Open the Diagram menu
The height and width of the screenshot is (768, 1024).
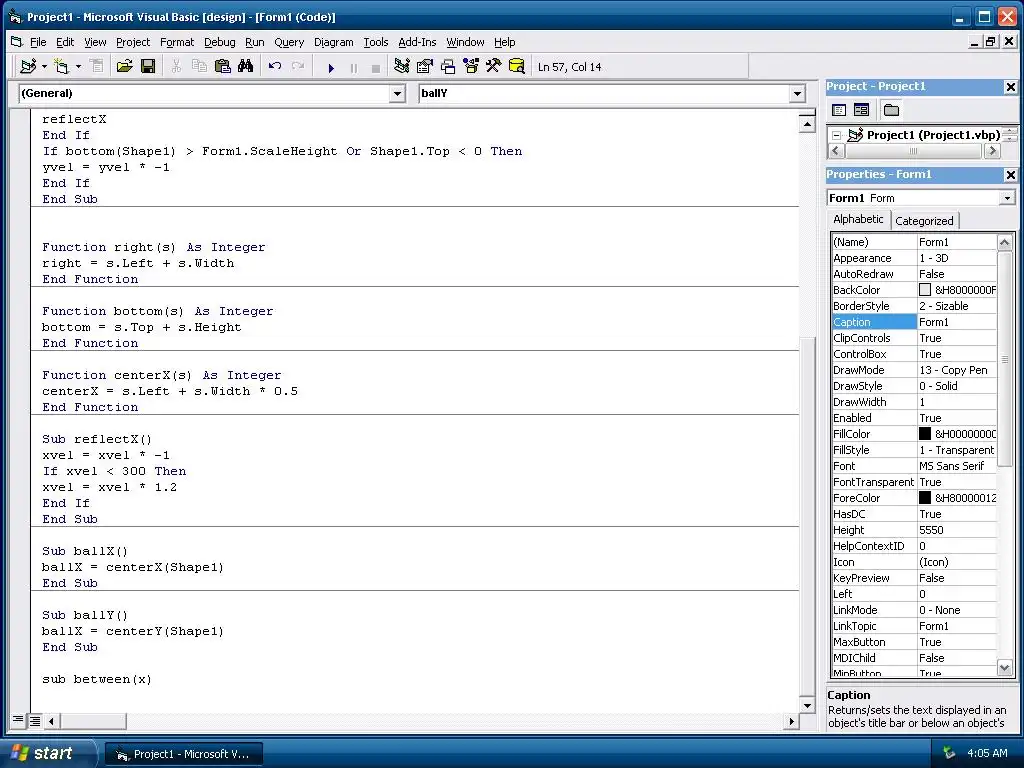click(x=333, y=42)
